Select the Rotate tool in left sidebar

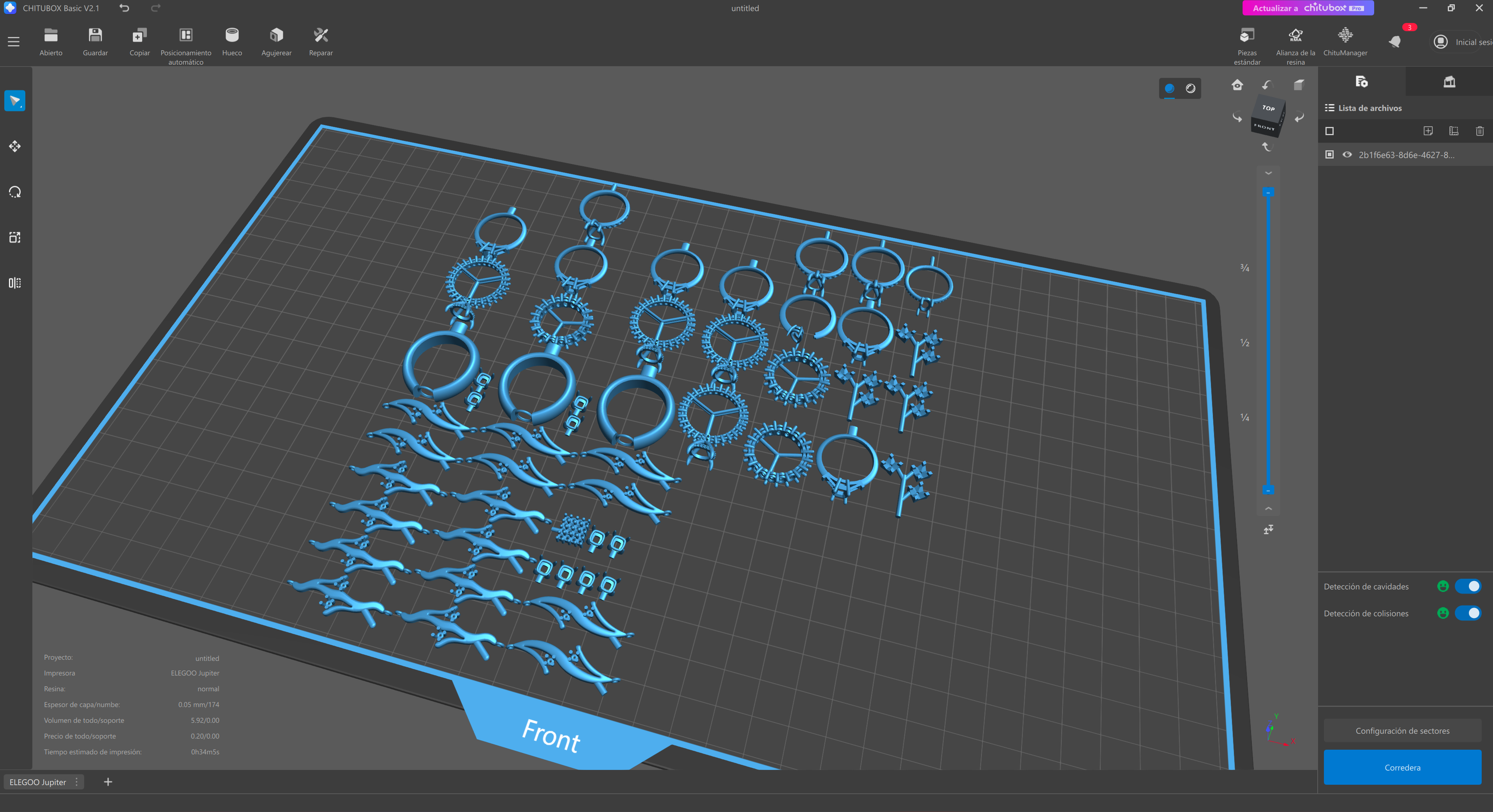coord(14,192)
